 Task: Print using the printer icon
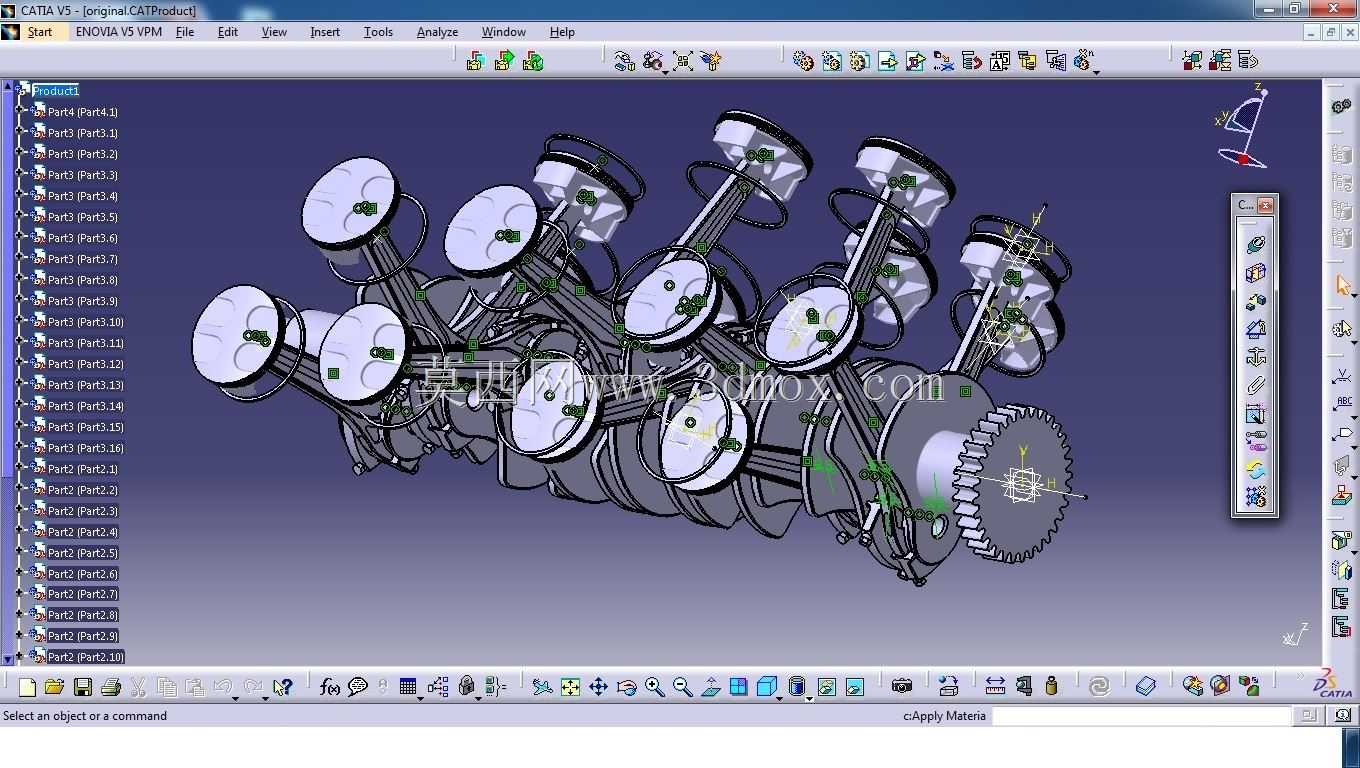111,687
